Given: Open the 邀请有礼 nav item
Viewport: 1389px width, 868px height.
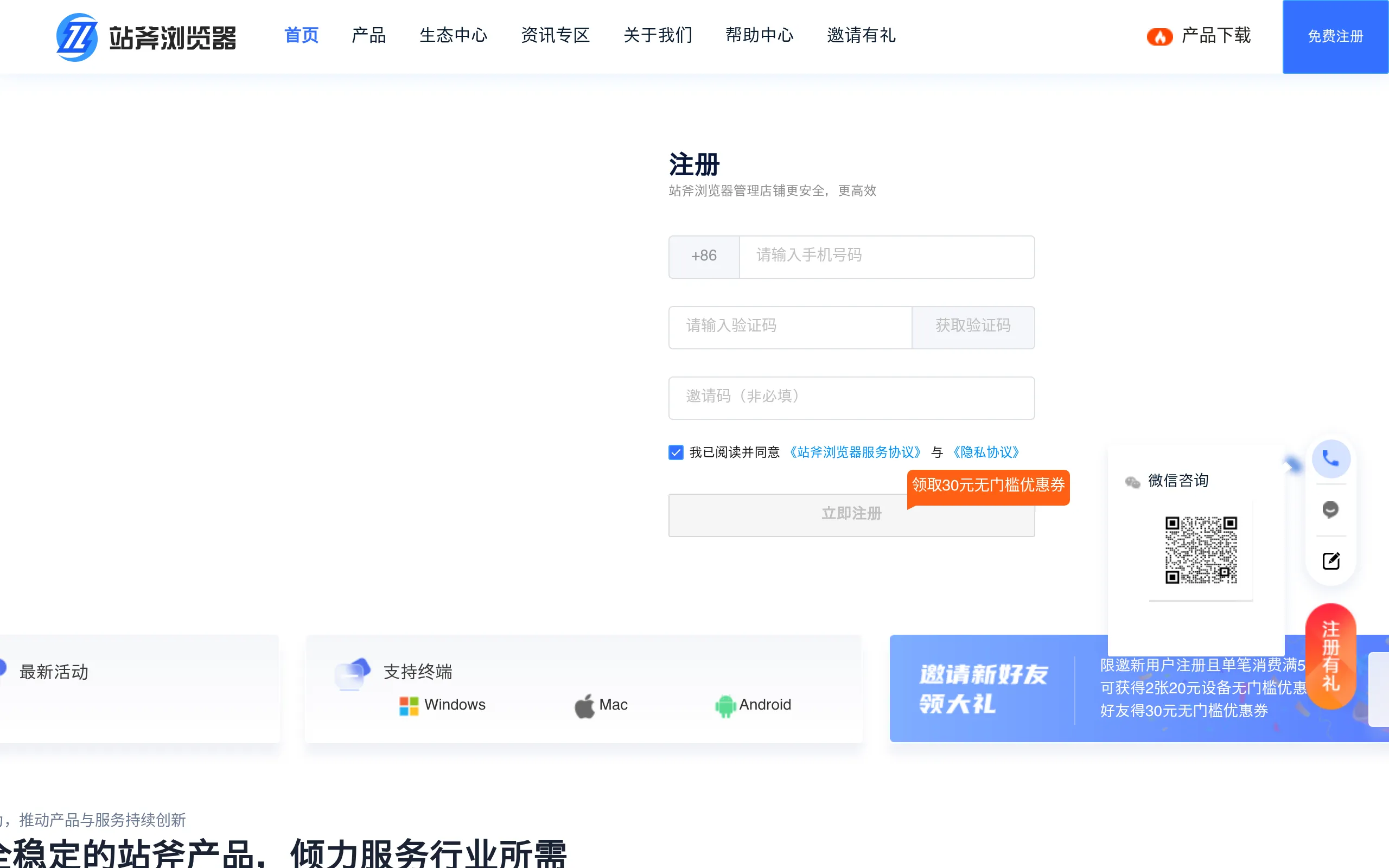Looking at the screenshot, I should pyautogui.click(x=861, y=36).
